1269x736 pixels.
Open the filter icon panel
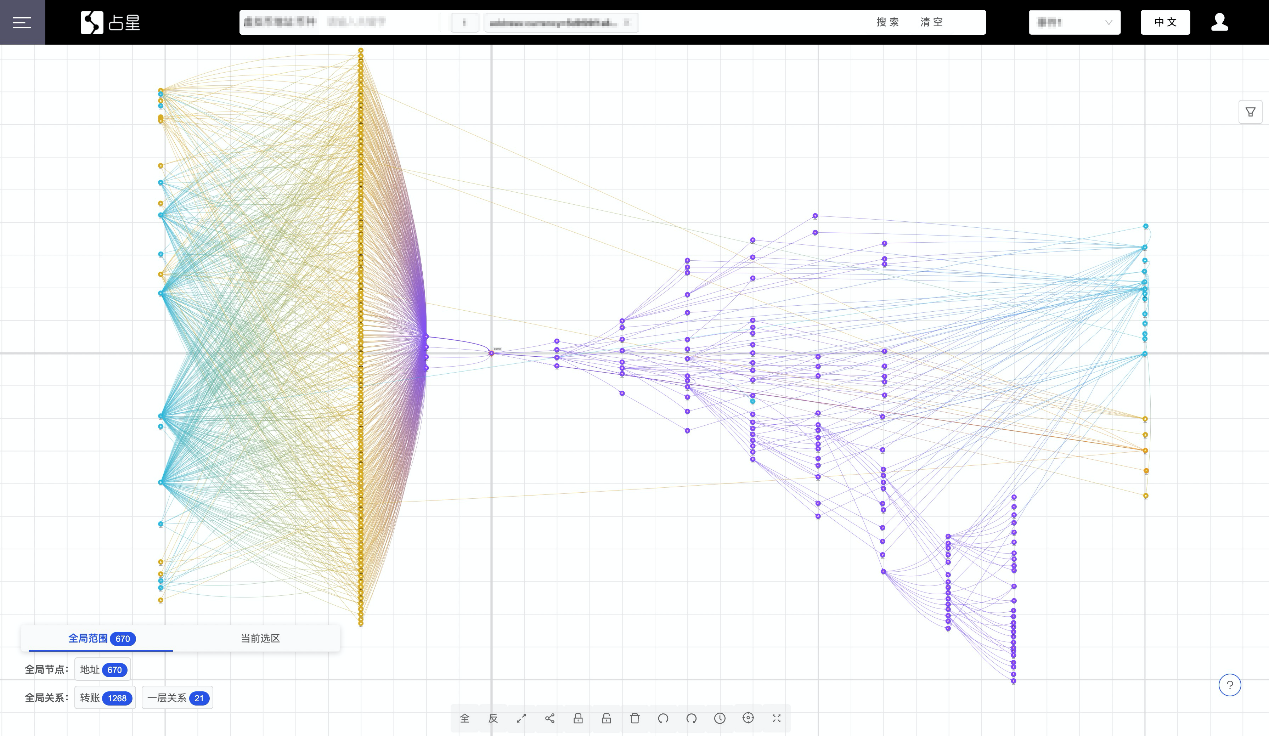(x=1250, y=112)
